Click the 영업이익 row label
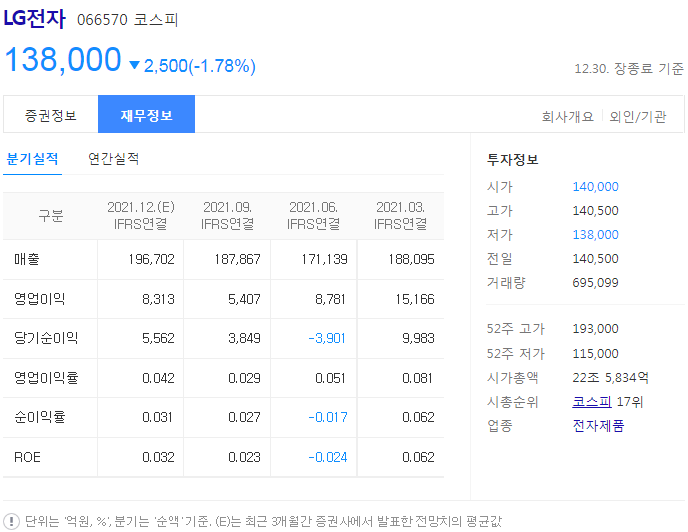 point(39,299)
